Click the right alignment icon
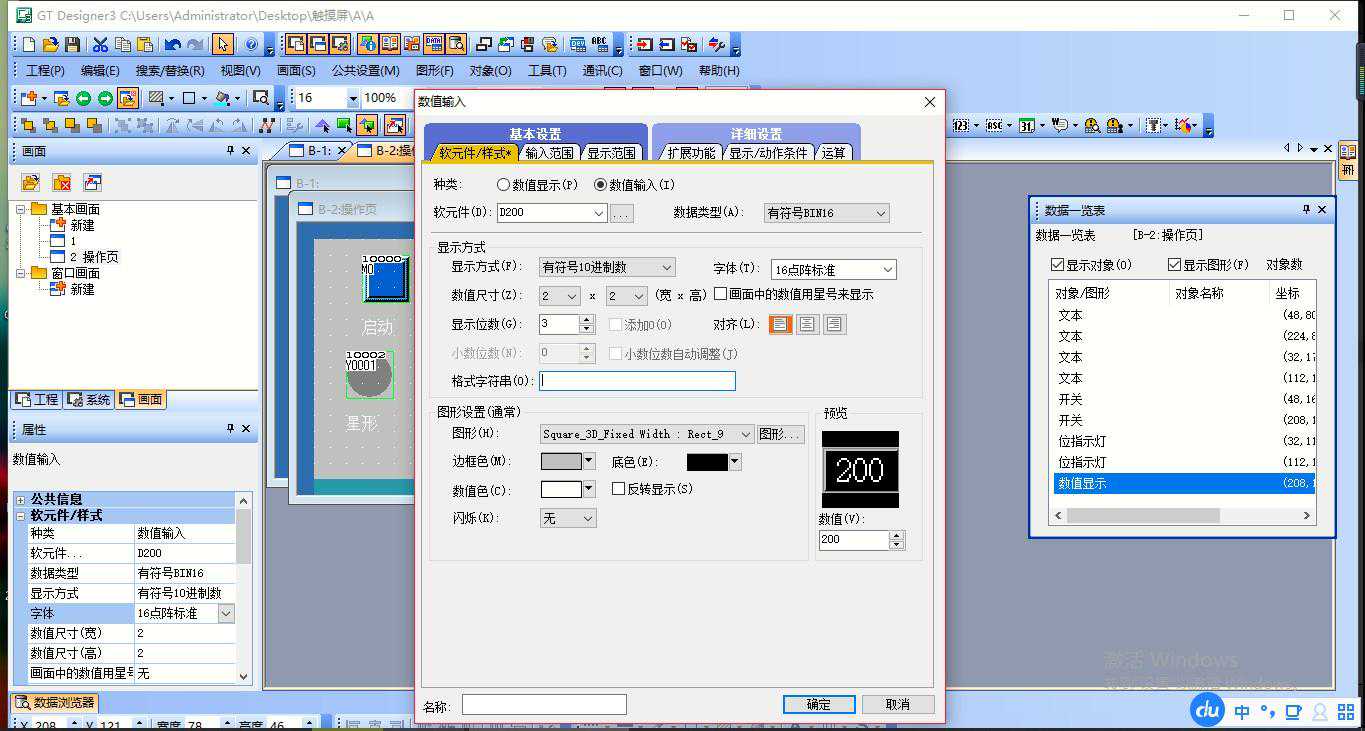Viewport: 1365px width, 731px height. pyautogui.click(x=833, y=324)
